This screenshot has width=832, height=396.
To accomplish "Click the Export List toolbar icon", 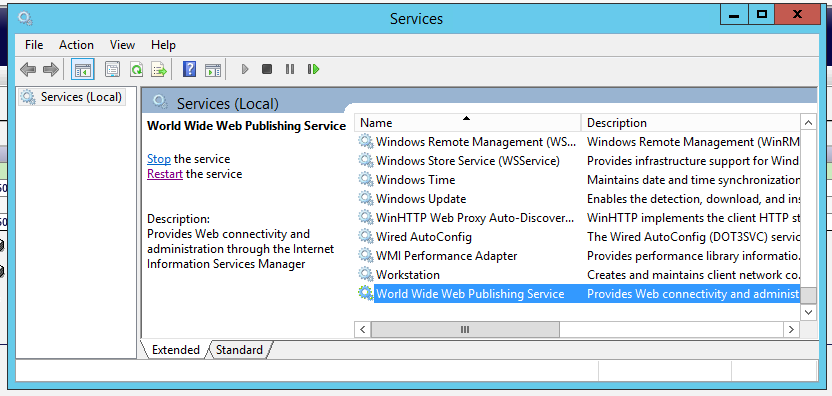I will click(x=159, y=69).
